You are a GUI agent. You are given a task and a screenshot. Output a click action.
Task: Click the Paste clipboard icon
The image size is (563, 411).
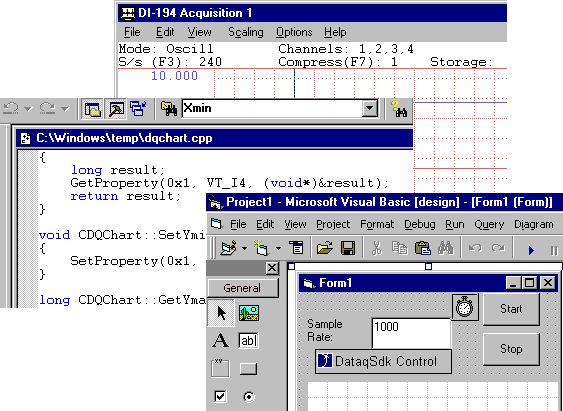[x=423, y=248]
